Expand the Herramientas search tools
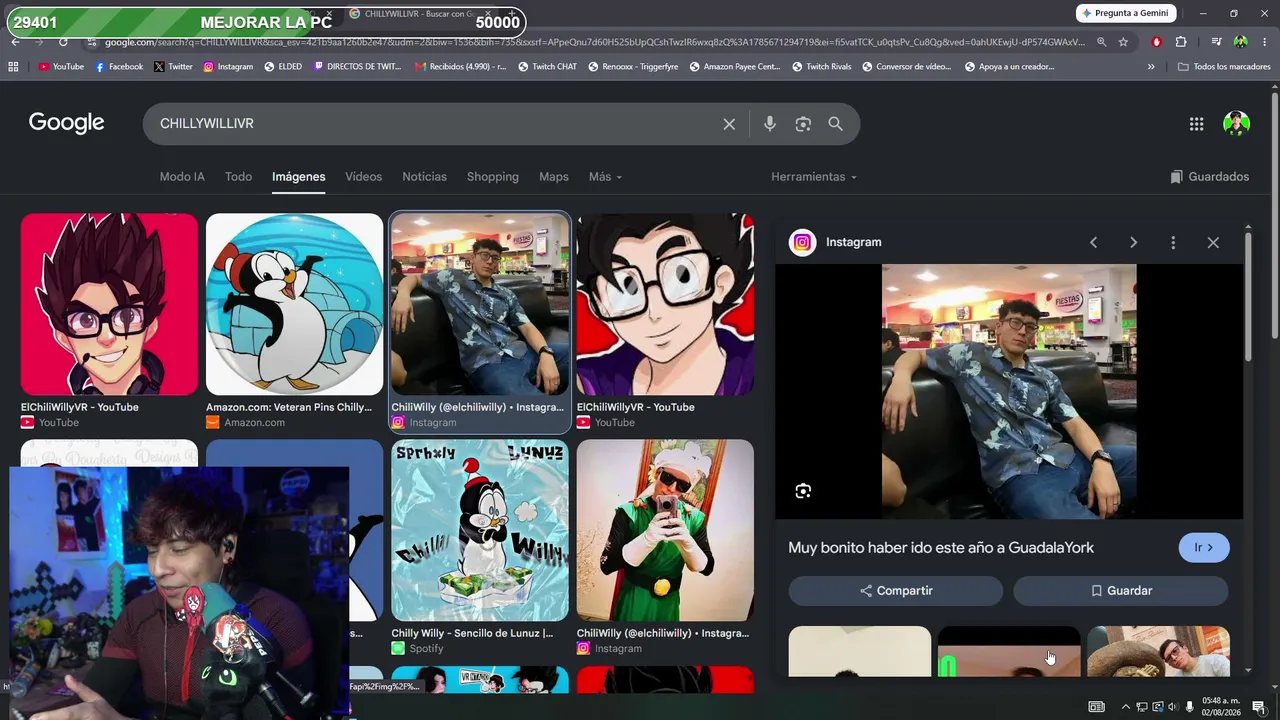This screenshot has height=720, width=1280. click(x=814, y=177)
